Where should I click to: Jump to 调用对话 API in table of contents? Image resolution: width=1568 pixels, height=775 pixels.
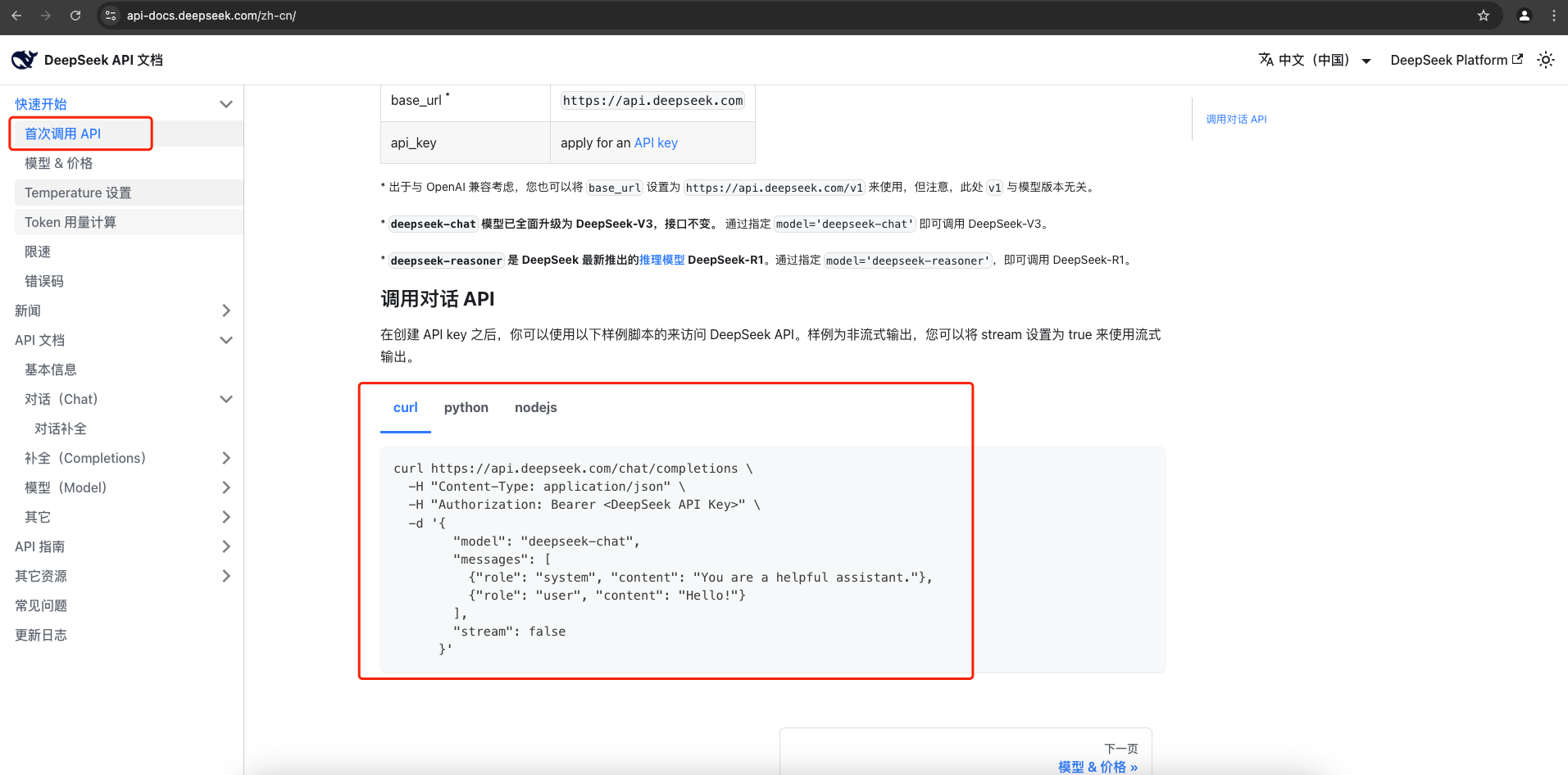tap(1236, 119)
